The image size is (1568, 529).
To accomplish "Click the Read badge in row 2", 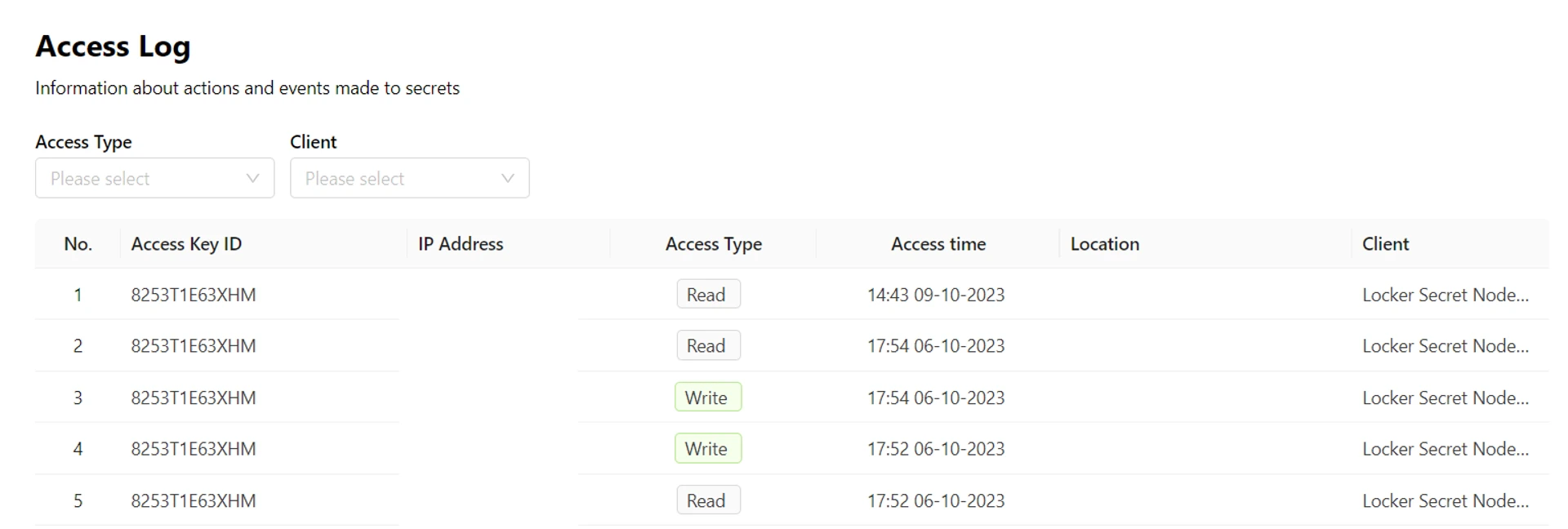I will 707,345.
